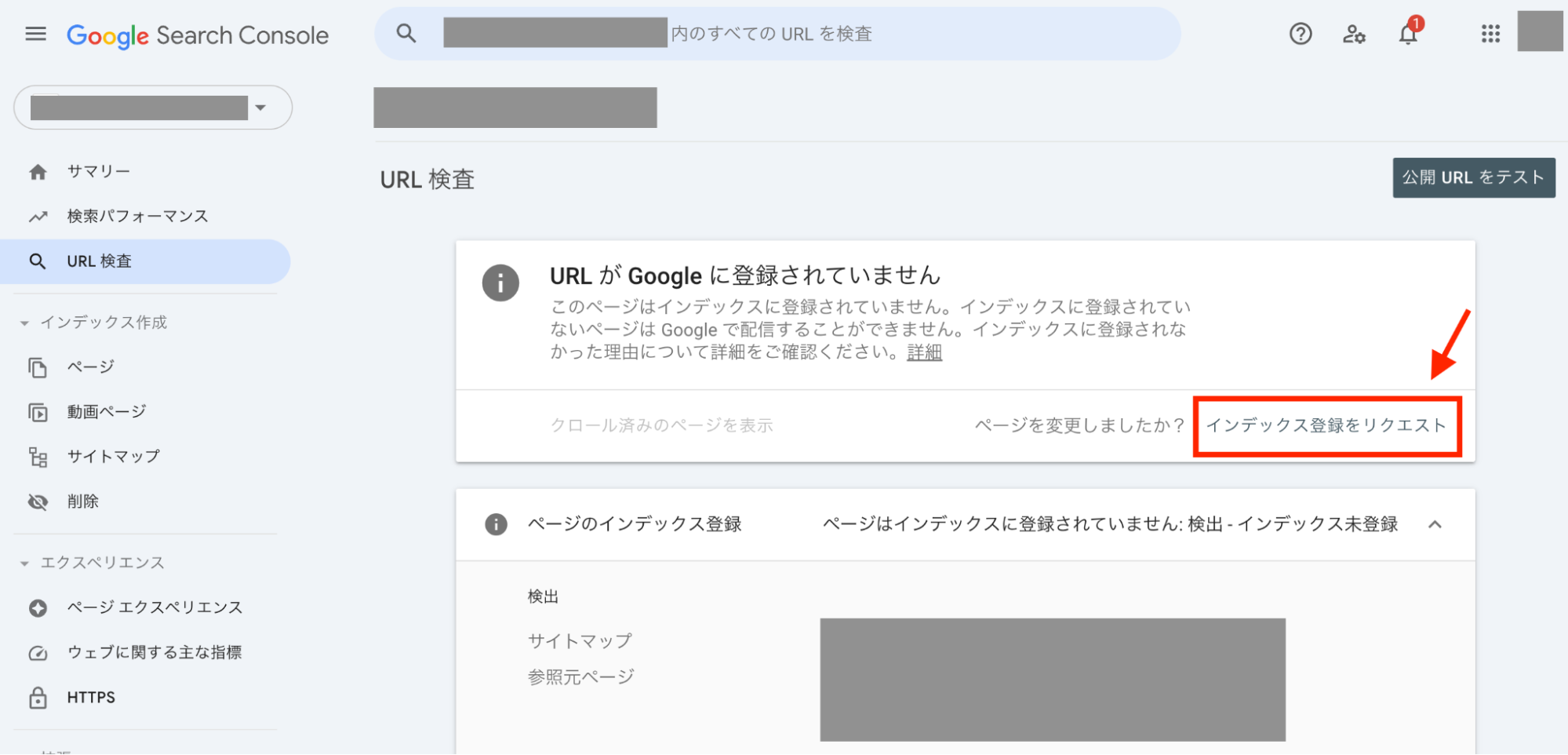Open the property selector dropdown

[x=153, y=108]
